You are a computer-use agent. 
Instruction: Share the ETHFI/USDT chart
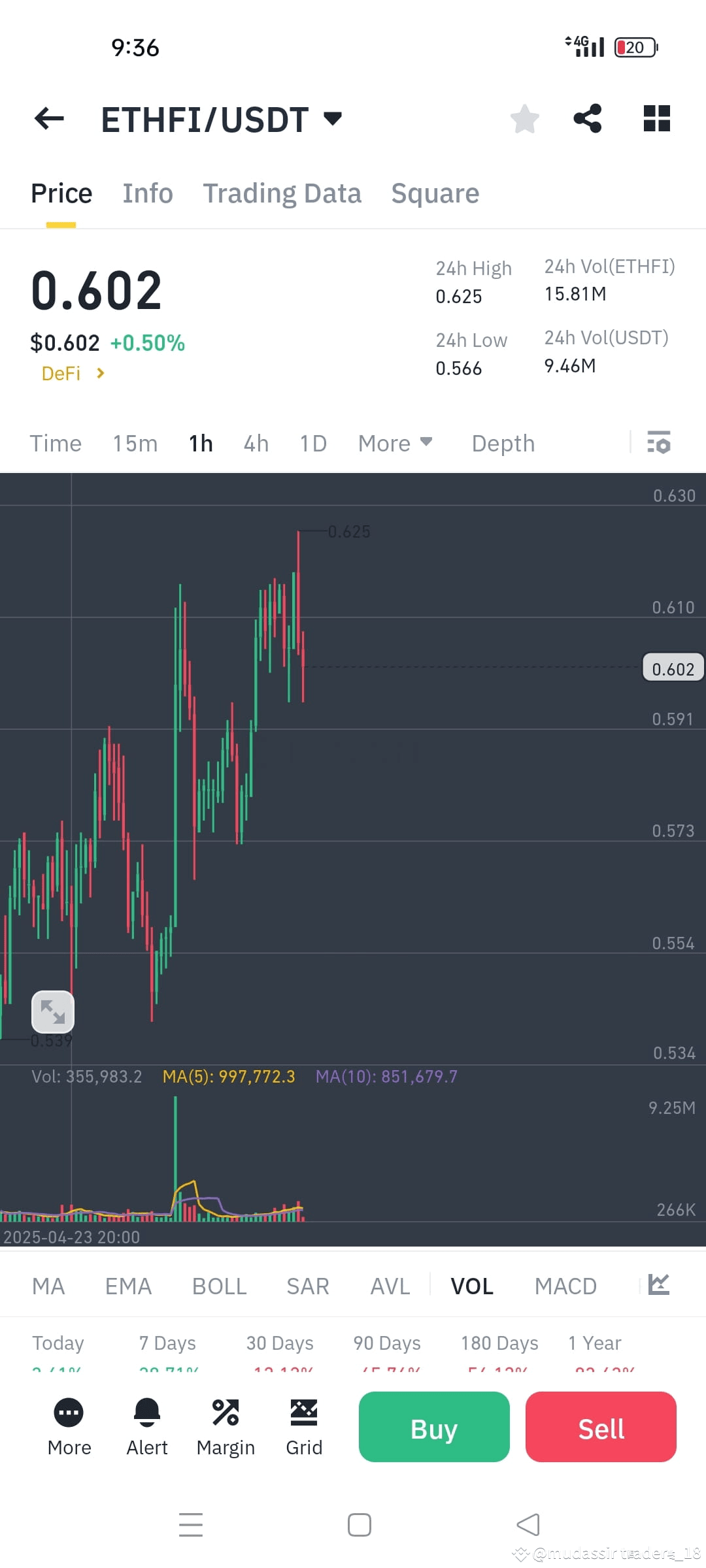pos(588,118)
